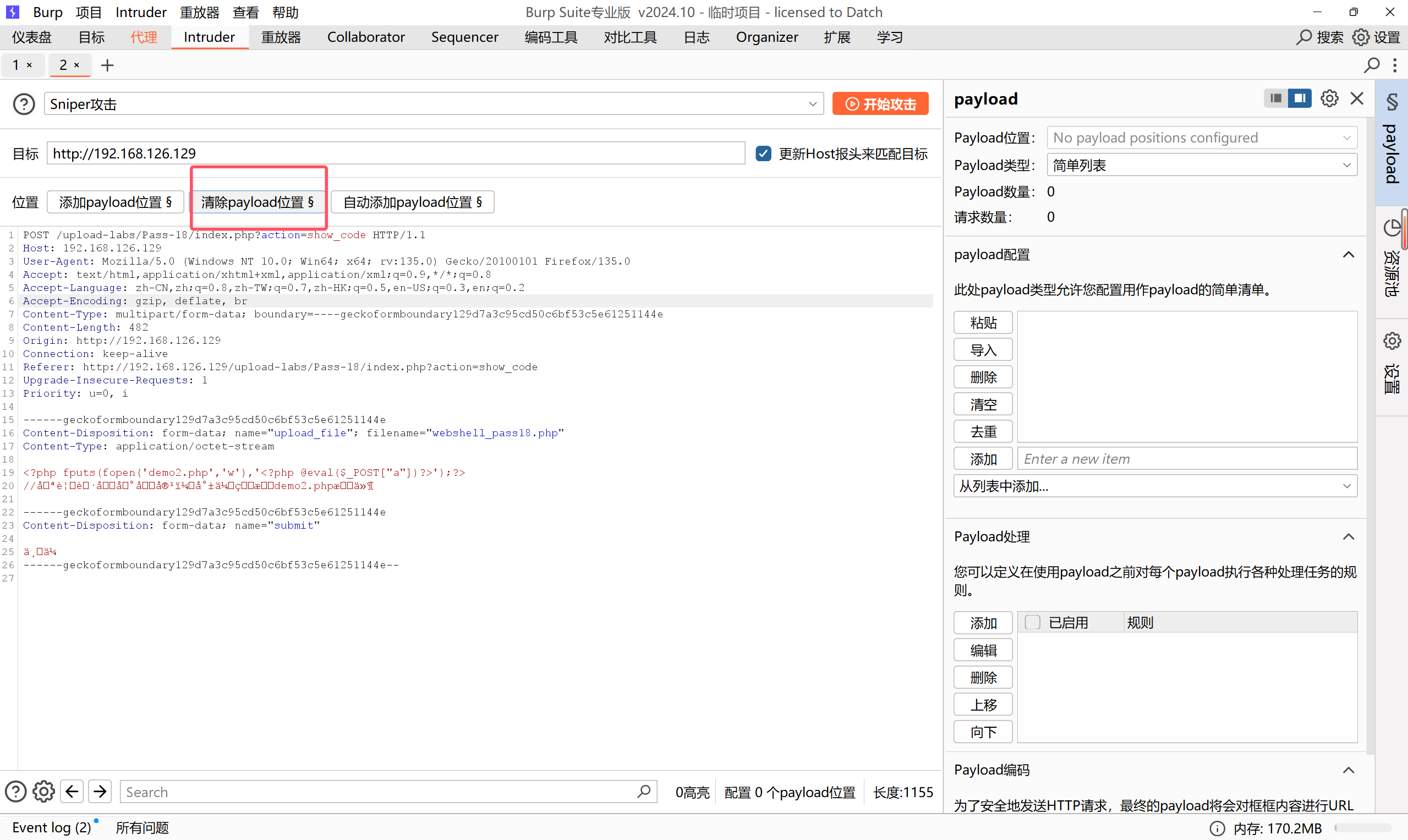Click the back arrow in bottom toolbar
The height and width of the screenshot is (840, 1408).
[x=72, y=792]
